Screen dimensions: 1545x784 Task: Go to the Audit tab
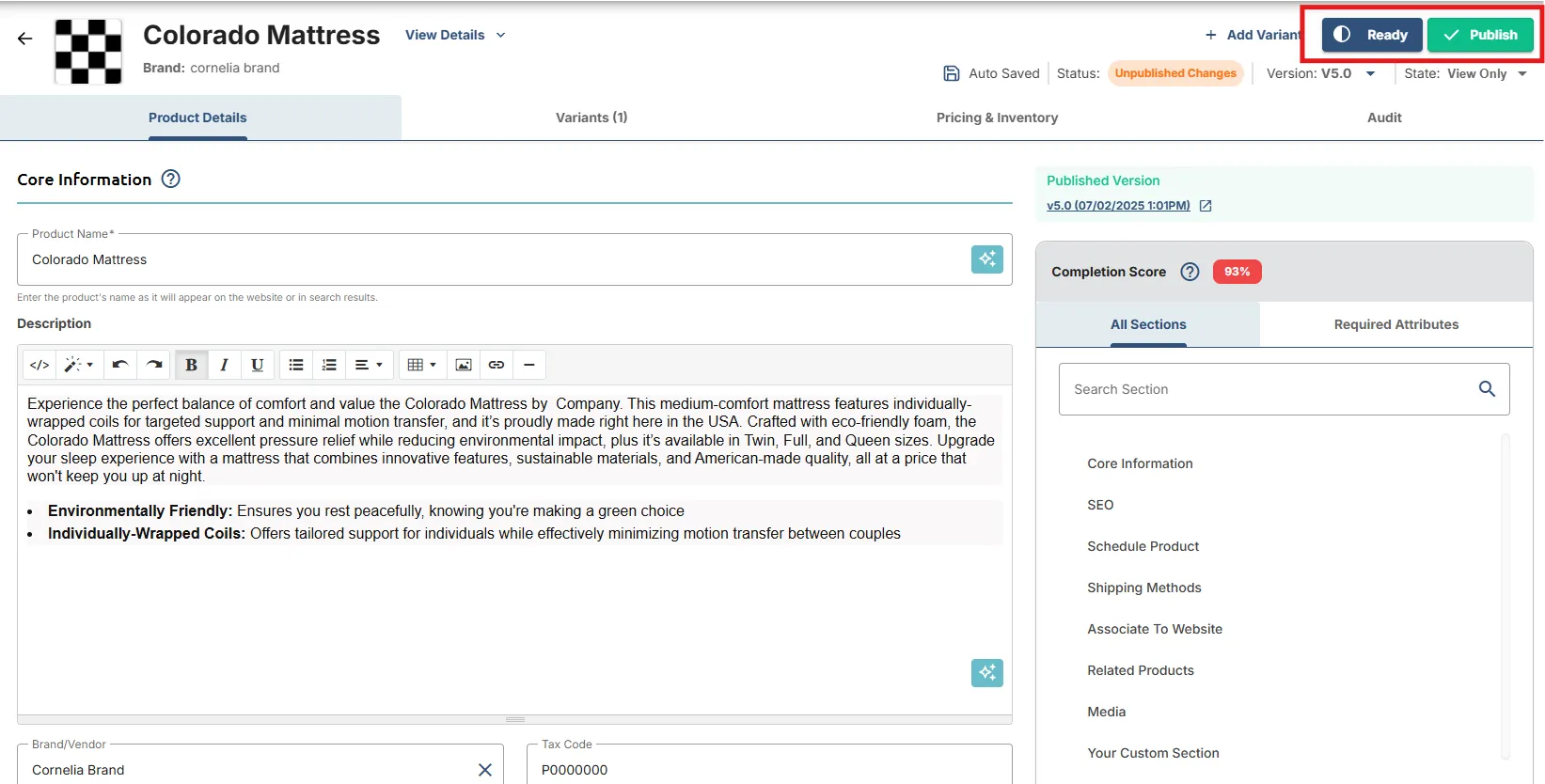1384,118
